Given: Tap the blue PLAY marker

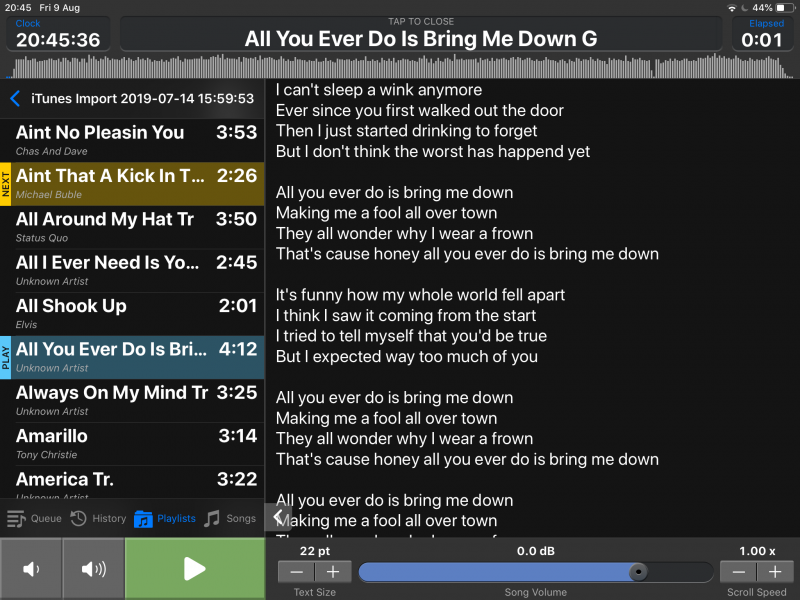Looking at the screenshot, I should [6, 357].
